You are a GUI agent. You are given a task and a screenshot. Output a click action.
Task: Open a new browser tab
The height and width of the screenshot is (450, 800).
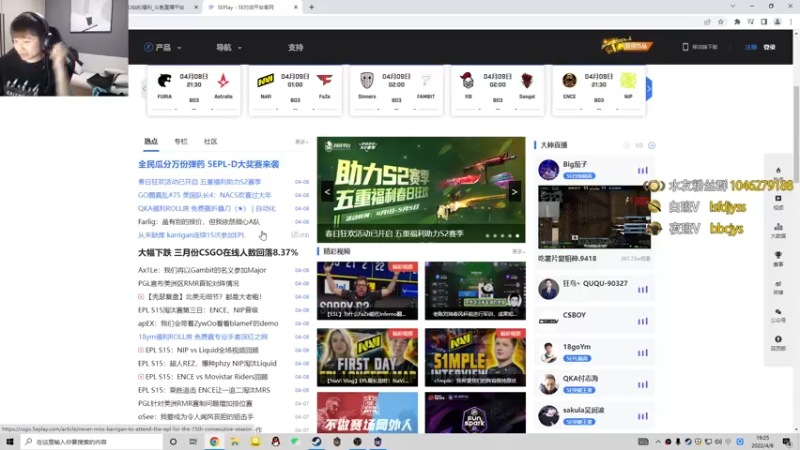[x=311, y=7]
